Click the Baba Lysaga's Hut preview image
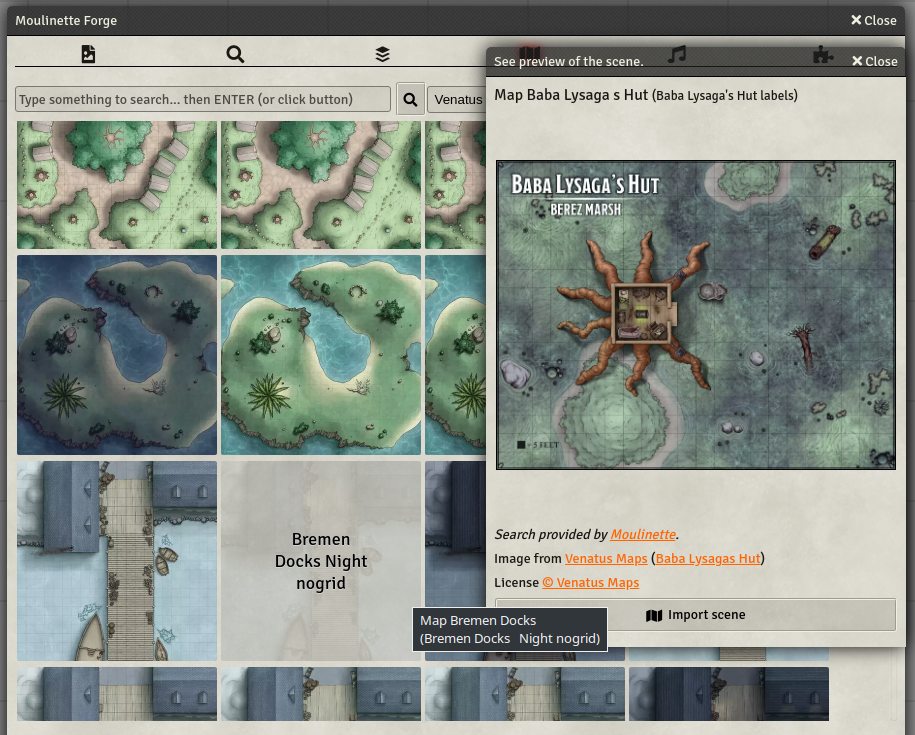 click(x=696, y=315)
